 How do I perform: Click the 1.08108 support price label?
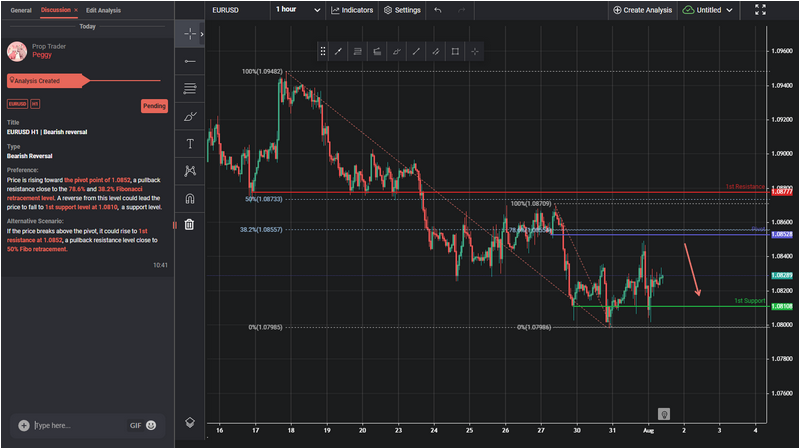782,306
